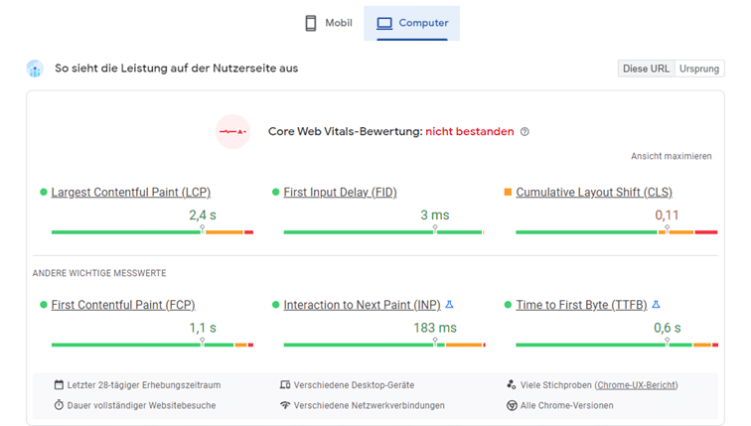Click the red text nicht bestanden
Screen dimensions: 751x426
click(x=469, y=131)
